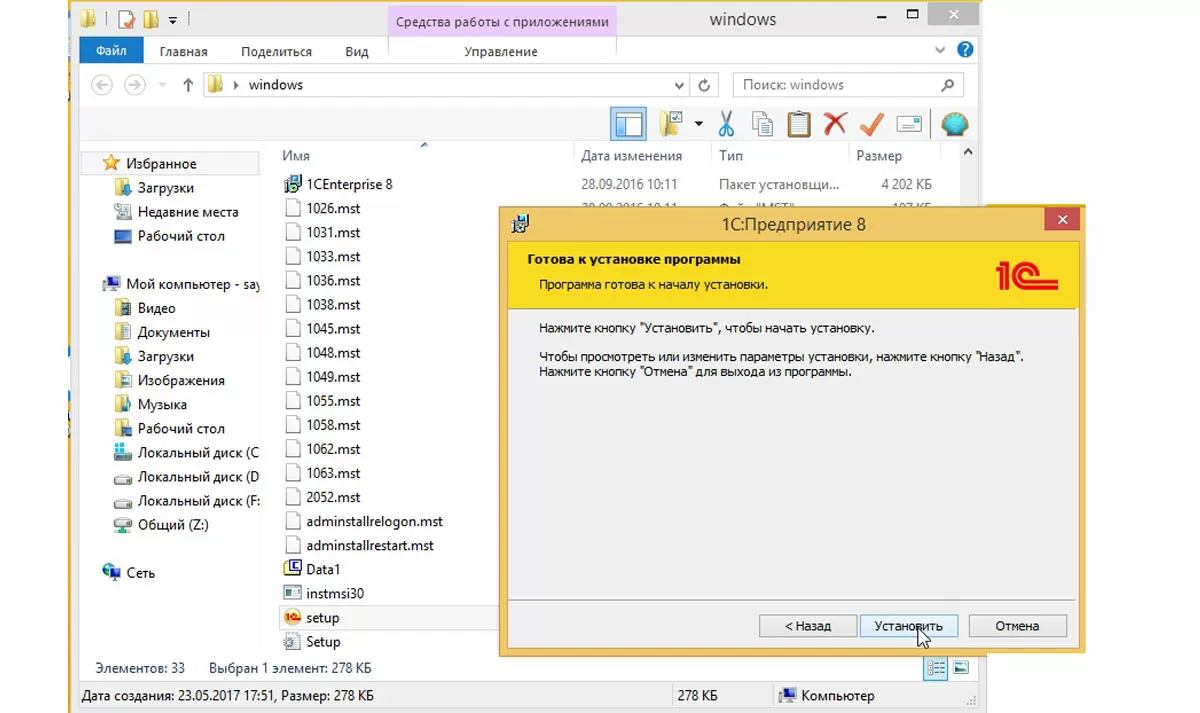Select Мой компьютер in navigation pane

point(192,284)
